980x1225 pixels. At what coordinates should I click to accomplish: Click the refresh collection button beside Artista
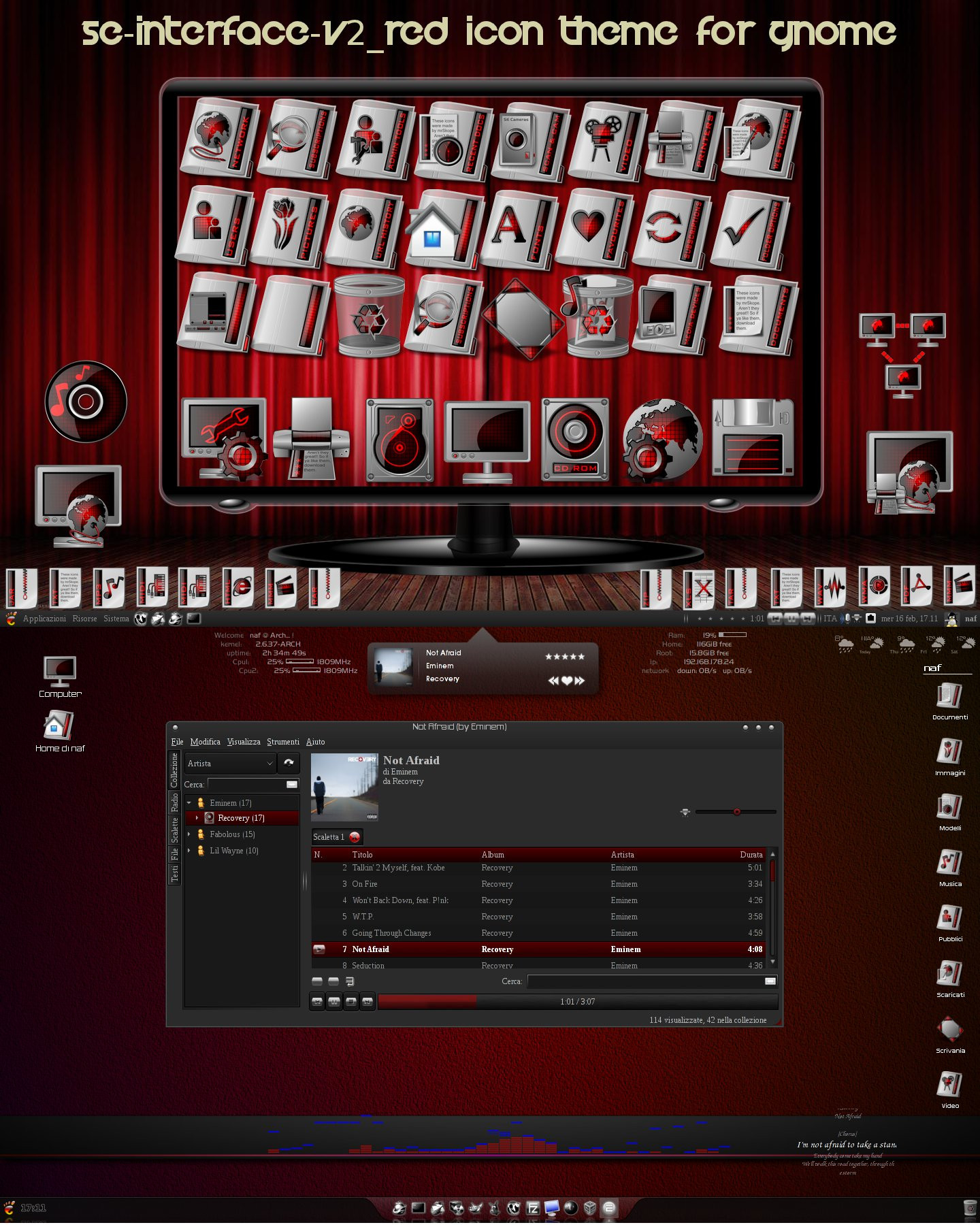tap(289, 763)
